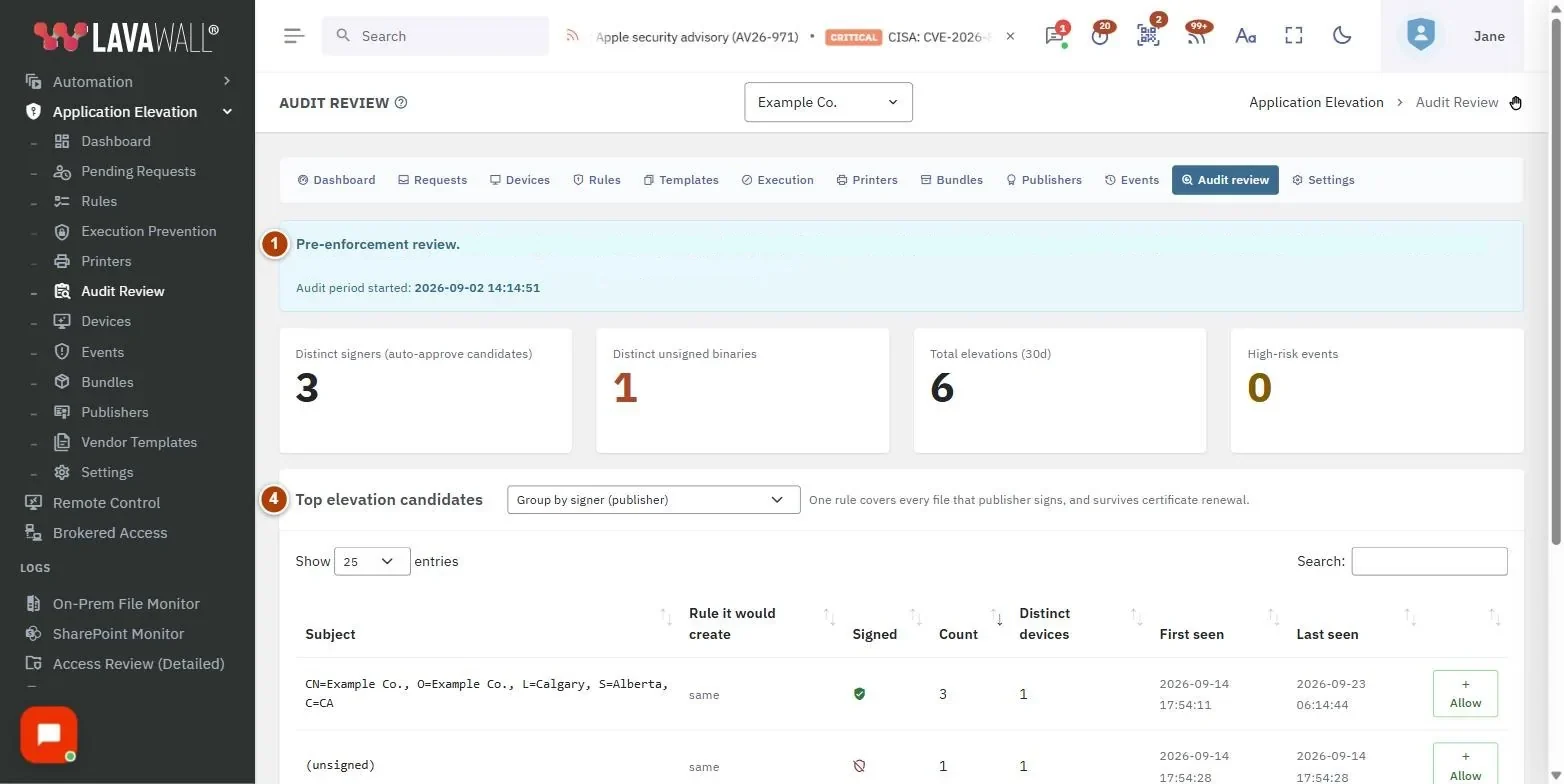Open the clock icon showing badge 20
1564x784 pixels.
pyautogui.click(x=1101, y=36)
